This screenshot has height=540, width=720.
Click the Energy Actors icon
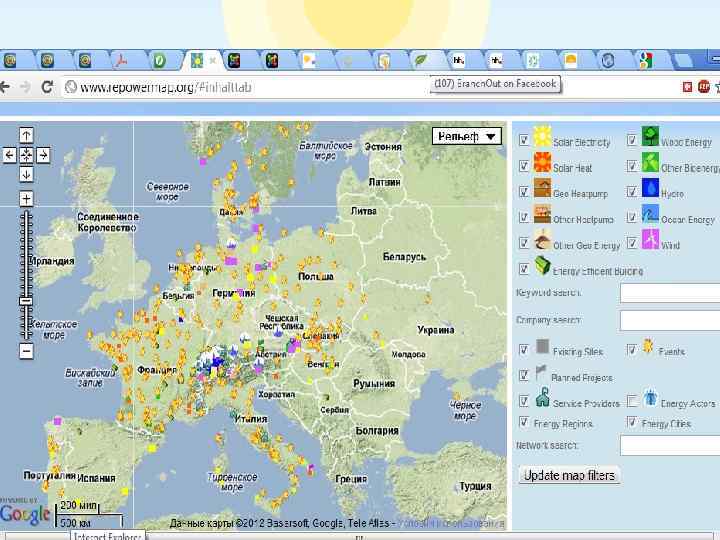[x=650, y=397]
